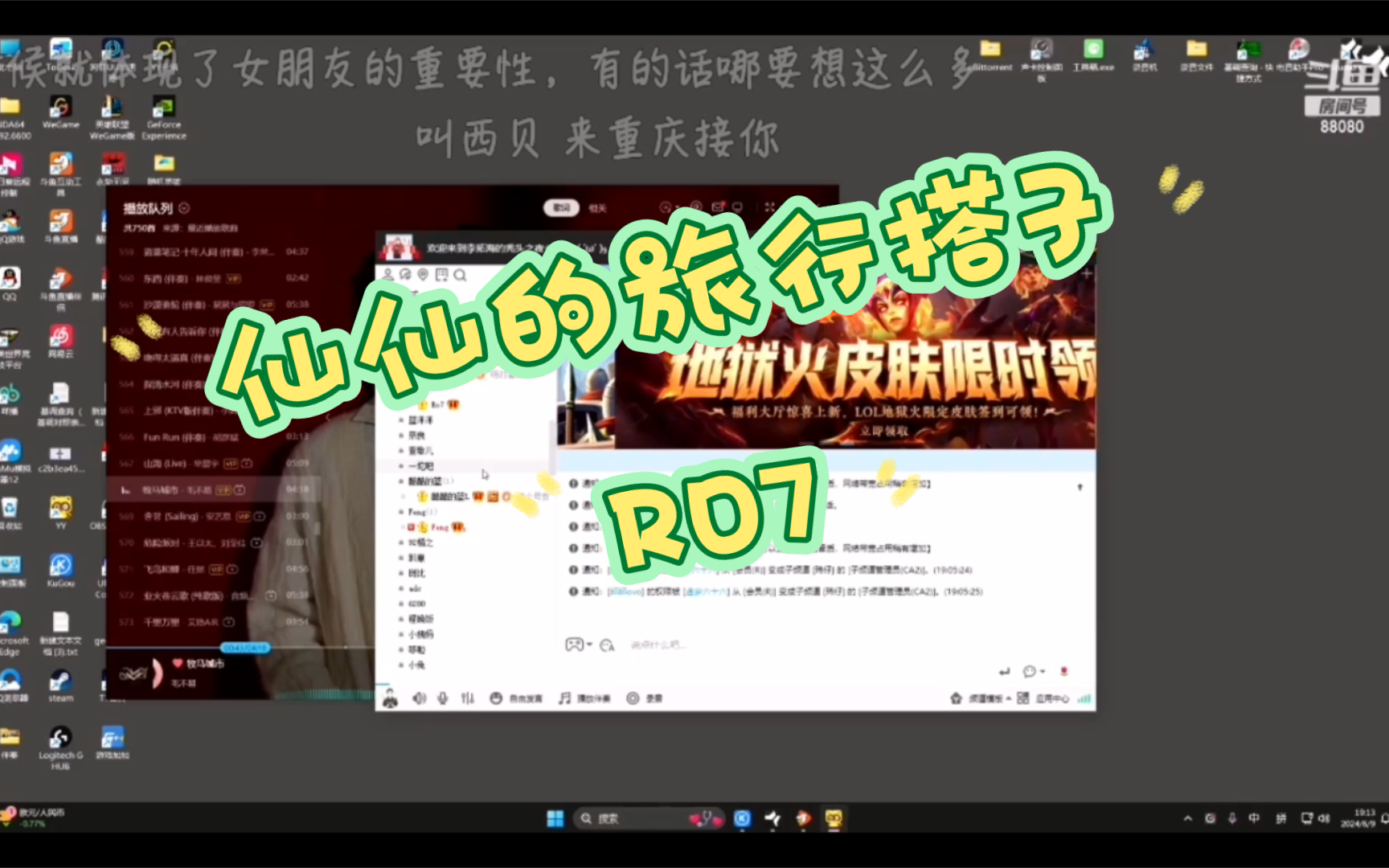Launch GeForce Experience from the desktop

tap(164, 118)
